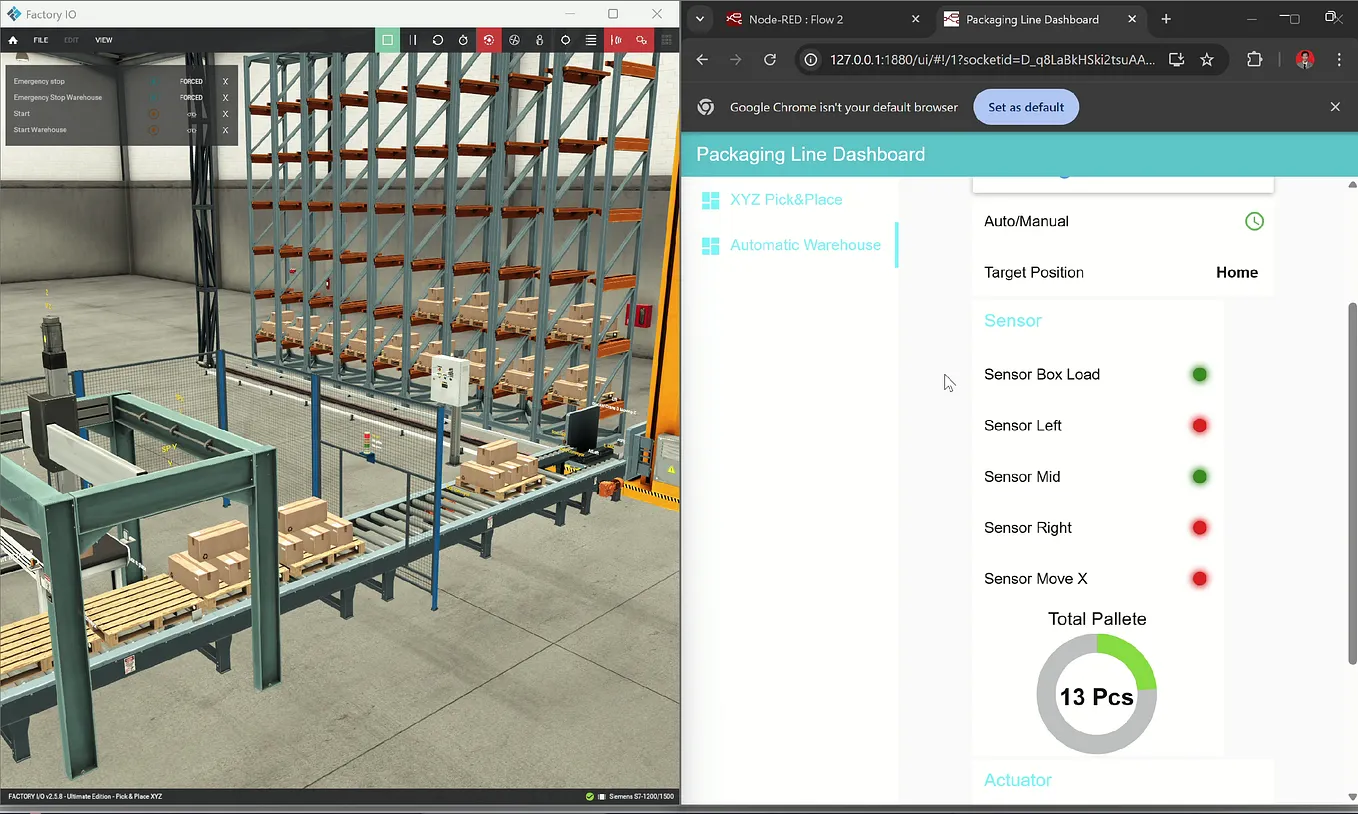Screen dimensions: 1358x814
Task: Click the Actuator section heading
Action: 1018,780
